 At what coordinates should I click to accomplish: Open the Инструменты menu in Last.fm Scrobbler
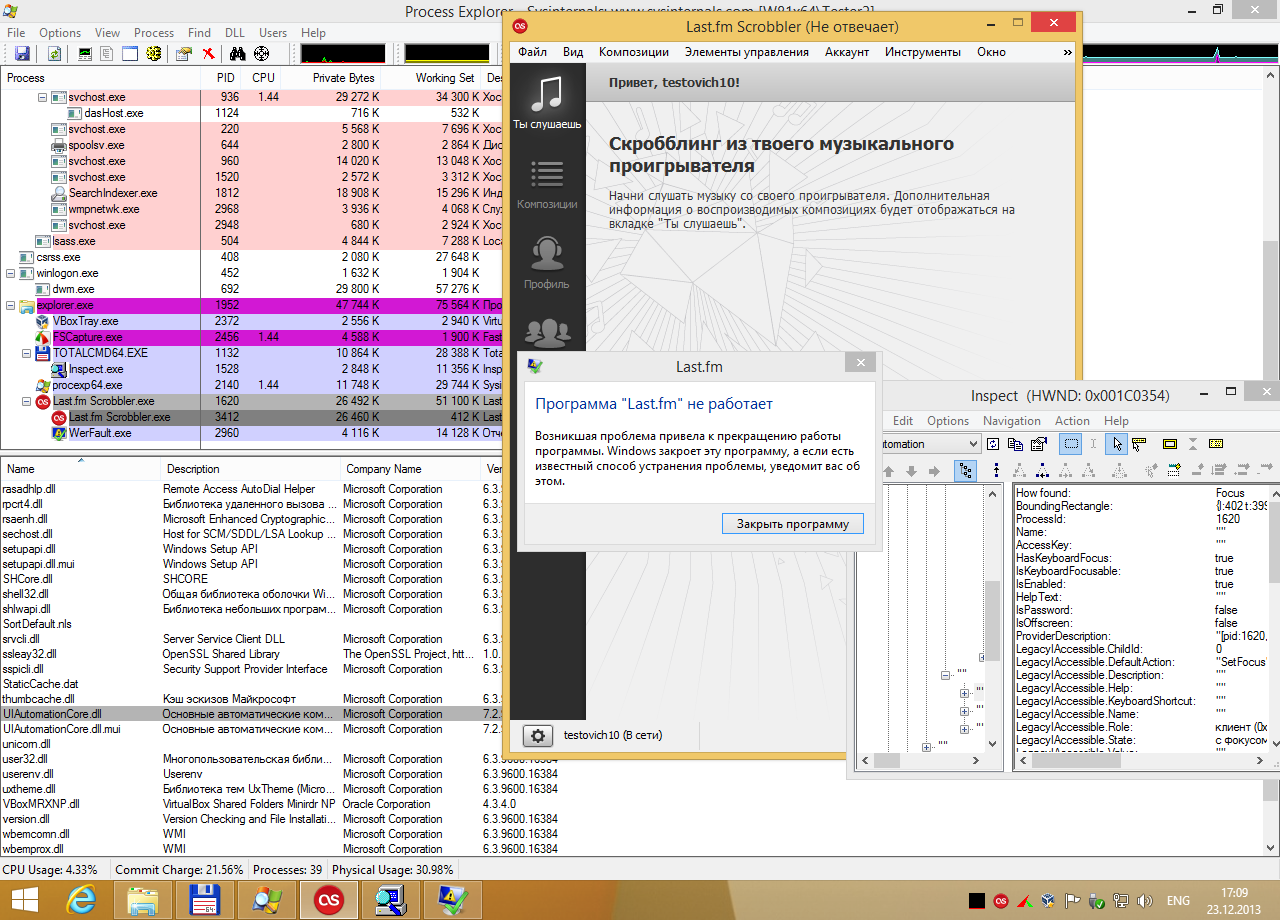[x=923, y=52]
